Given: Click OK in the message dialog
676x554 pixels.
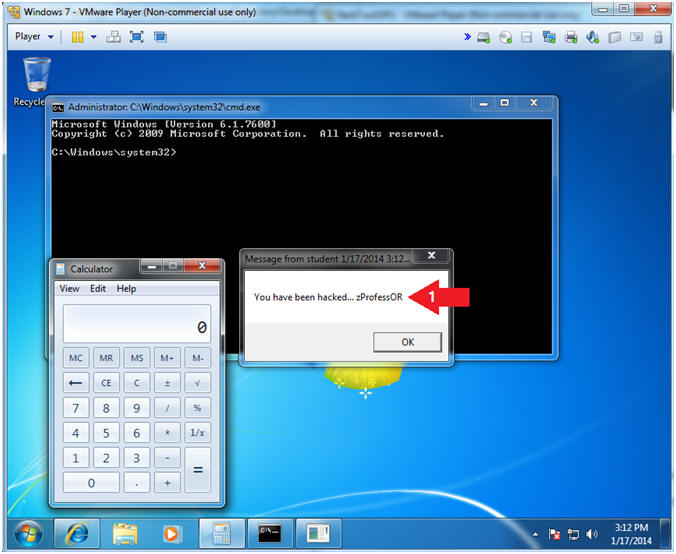Looking at the screenshot, I should pos(407,342).
